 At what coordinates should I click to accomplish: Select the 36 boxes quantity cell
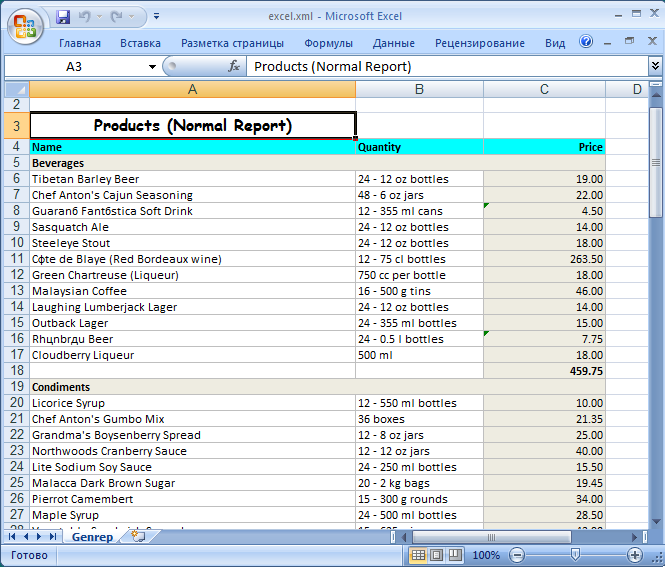(x=419, y=419)
